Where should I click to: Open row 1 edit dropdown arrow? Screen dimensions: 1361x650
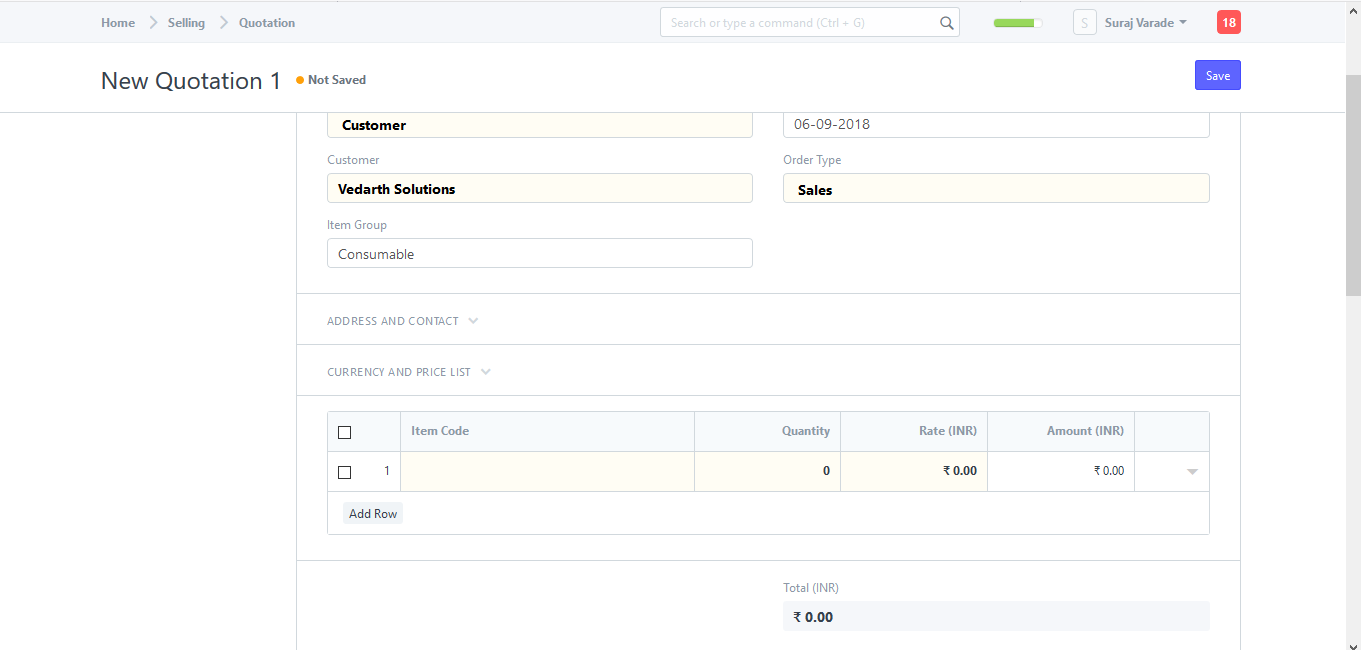(x=1191, y=472)
